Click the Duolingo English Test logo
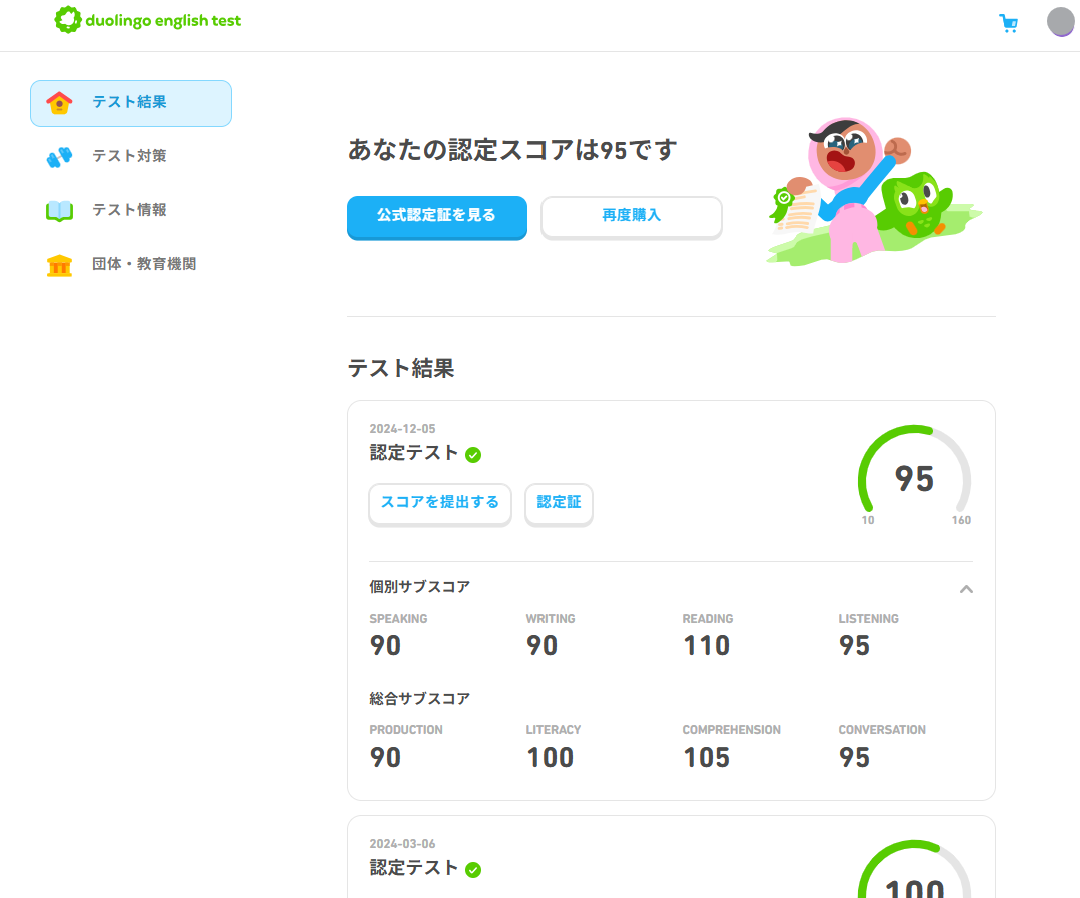 coord(148,20)
